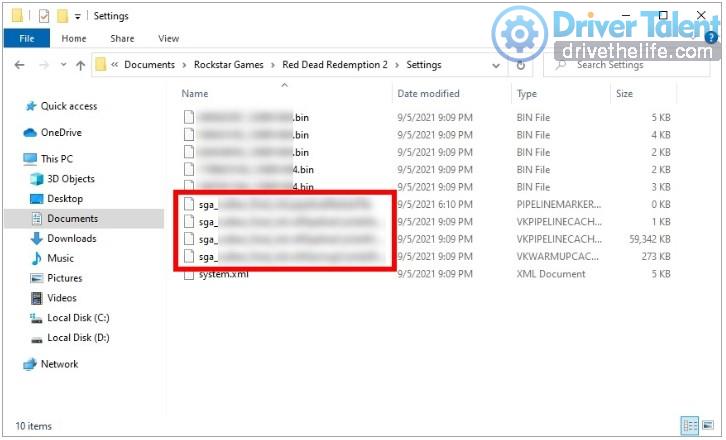726x440 pixels.
Task: Select the 59,342 KB sga_ file
Action: (x=426, y=239)
